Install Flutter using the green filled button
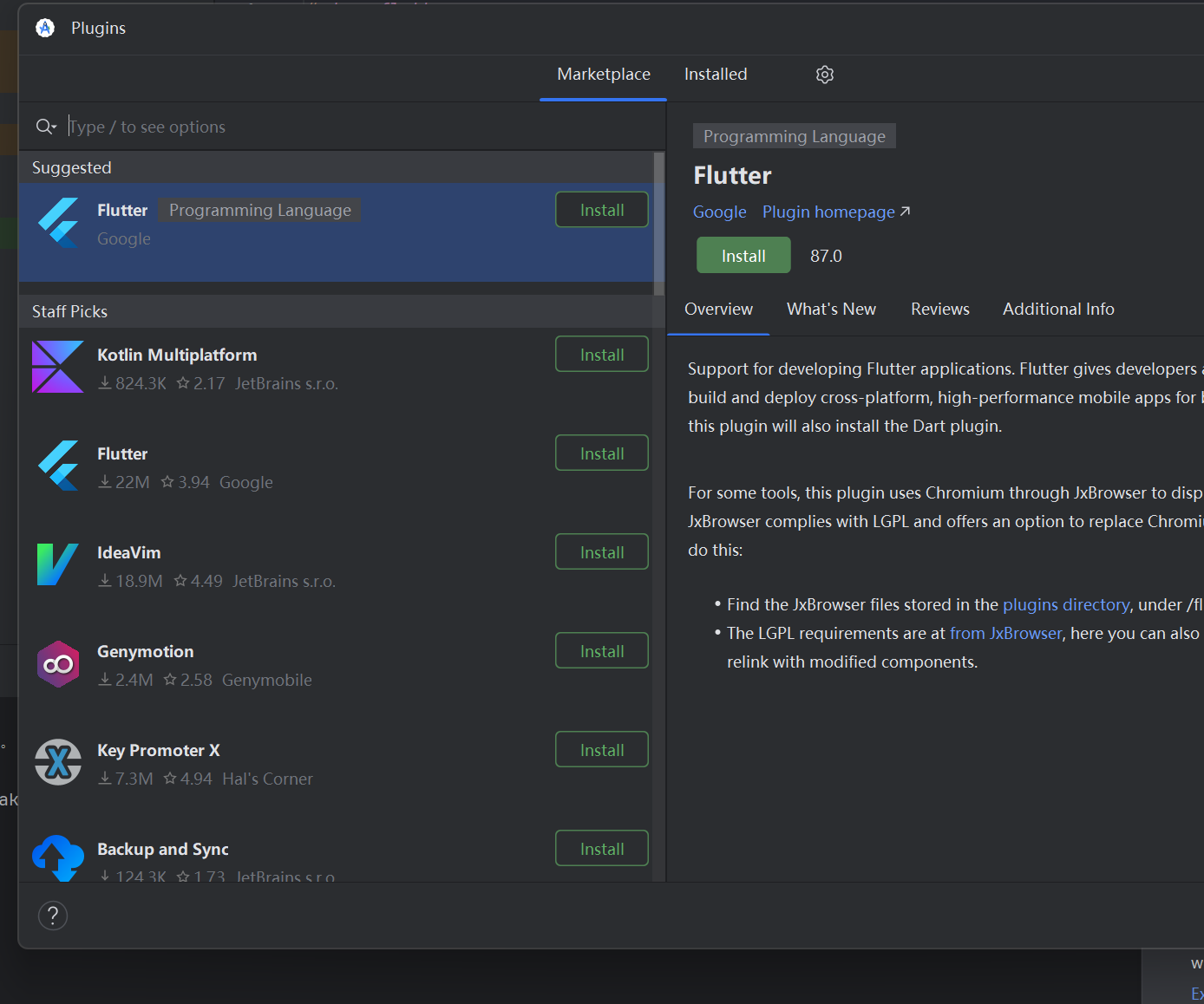1204x1004 pixels. pos(743,256)
